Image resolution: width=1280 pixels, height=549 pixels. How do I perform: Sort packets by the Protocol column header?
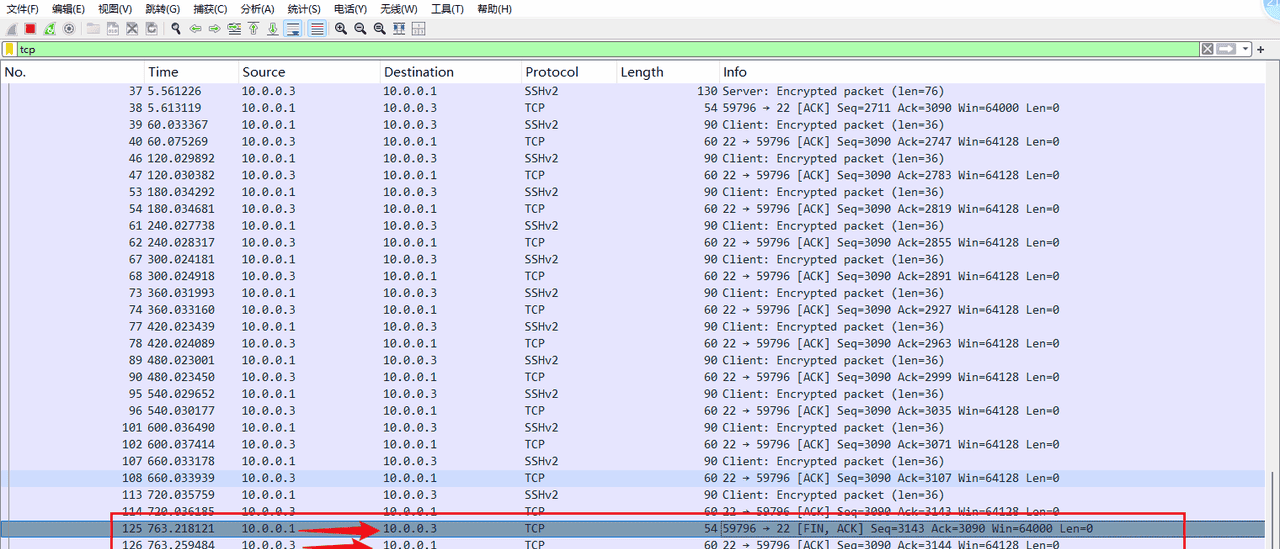(552, 72)
